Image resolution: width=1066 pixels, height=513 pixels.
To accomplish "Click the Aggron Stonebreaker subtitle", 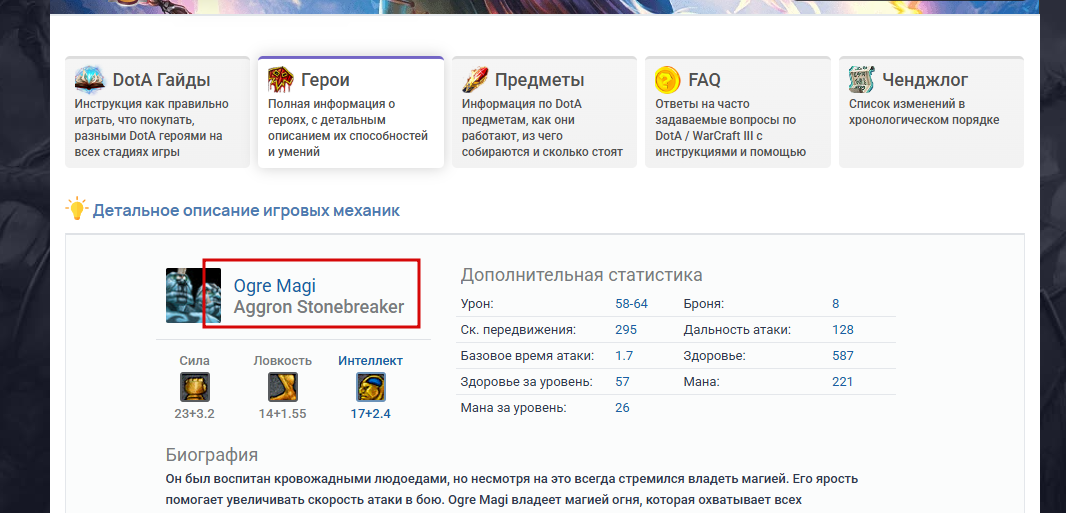I will click(x=319, y=307).
